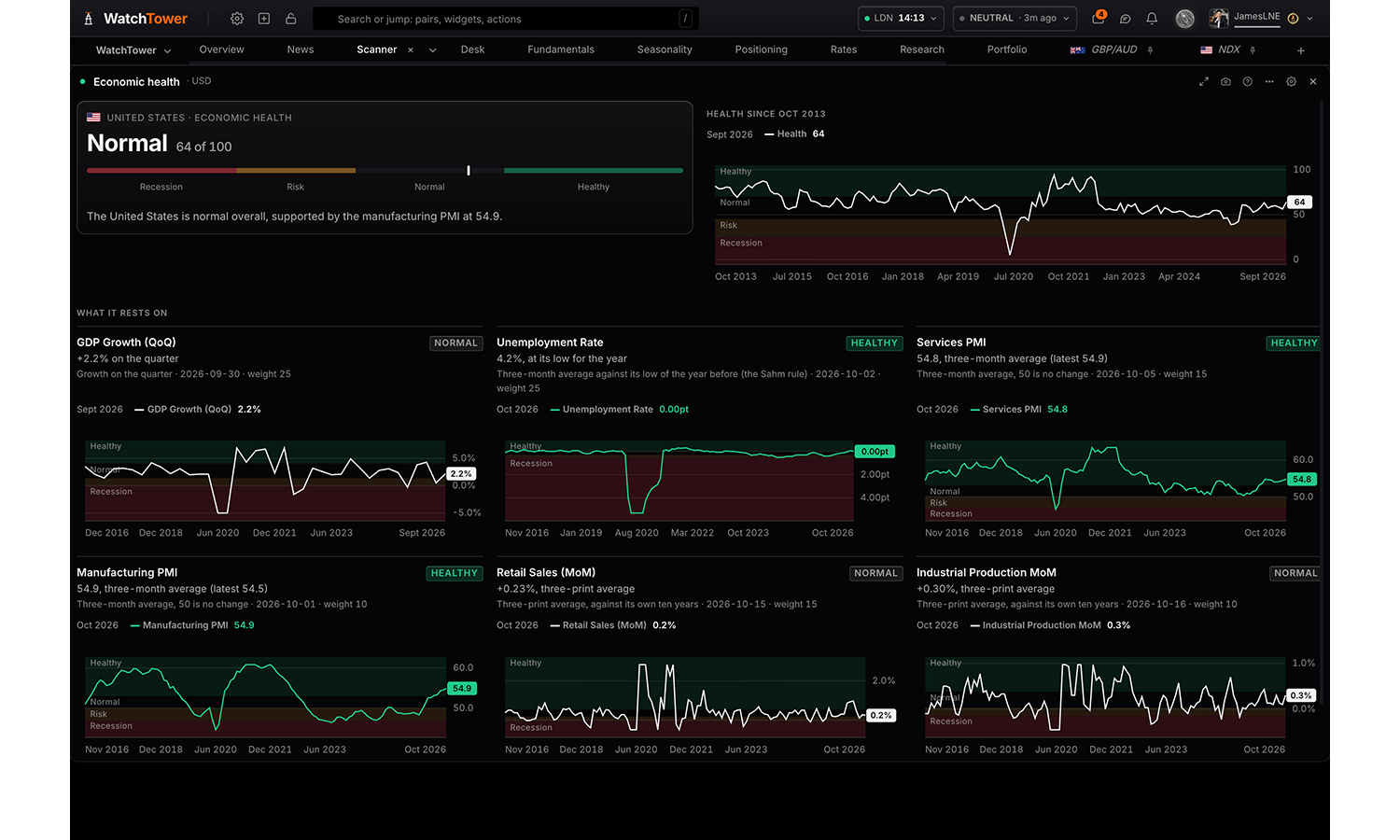Take a snapshot with the camera icon
The width and height of the screenshot is (1400, 840).
(x=1225, y=82)
